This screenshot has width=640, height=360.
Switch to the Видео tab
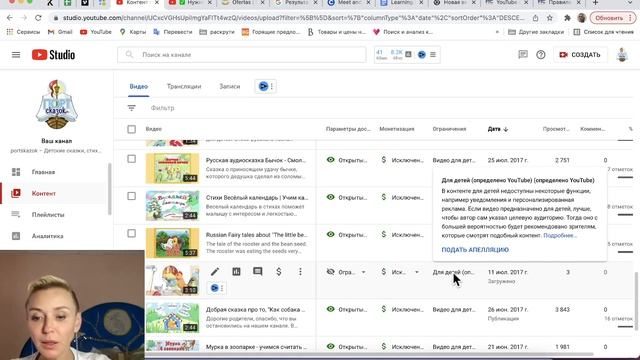[139, 87]
